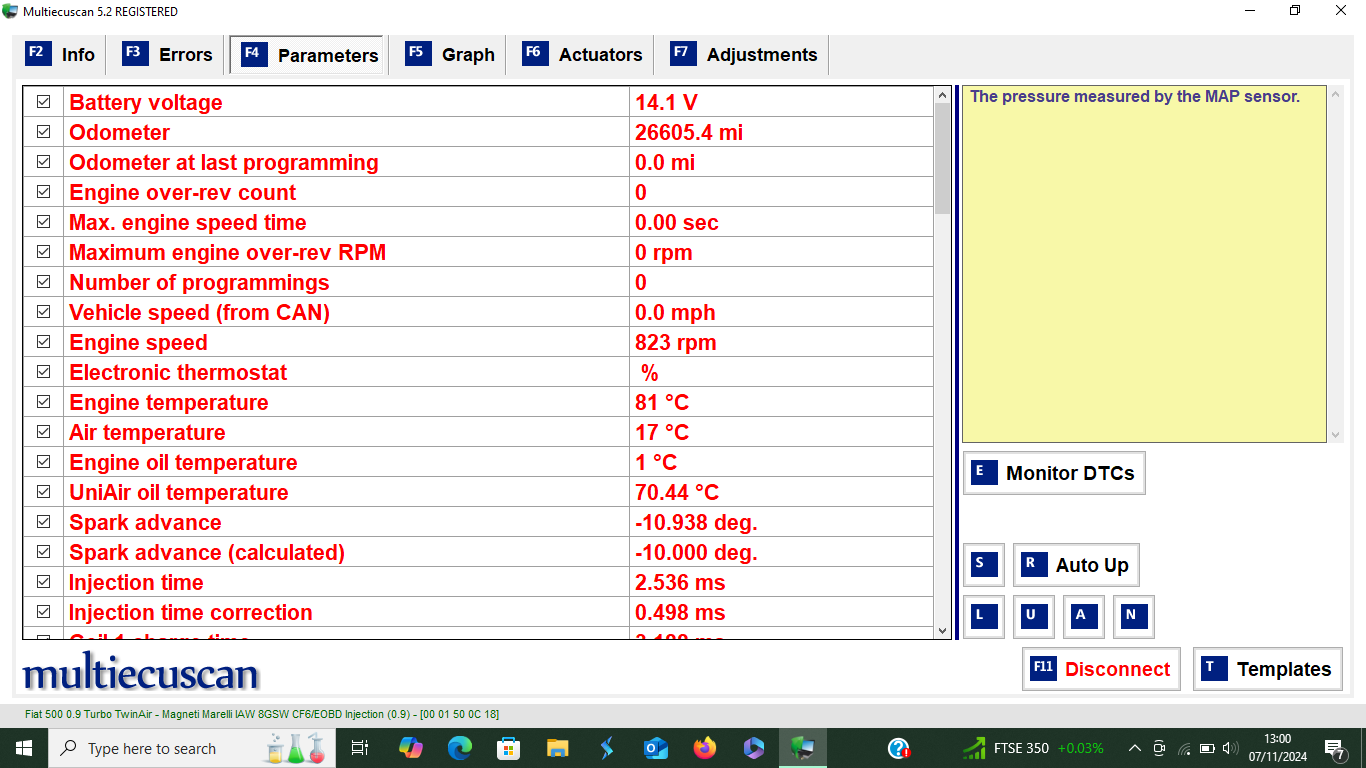Select the Engine speed parameter row
The width and height of the screenshot is (1366, 768).
[478, 342]
